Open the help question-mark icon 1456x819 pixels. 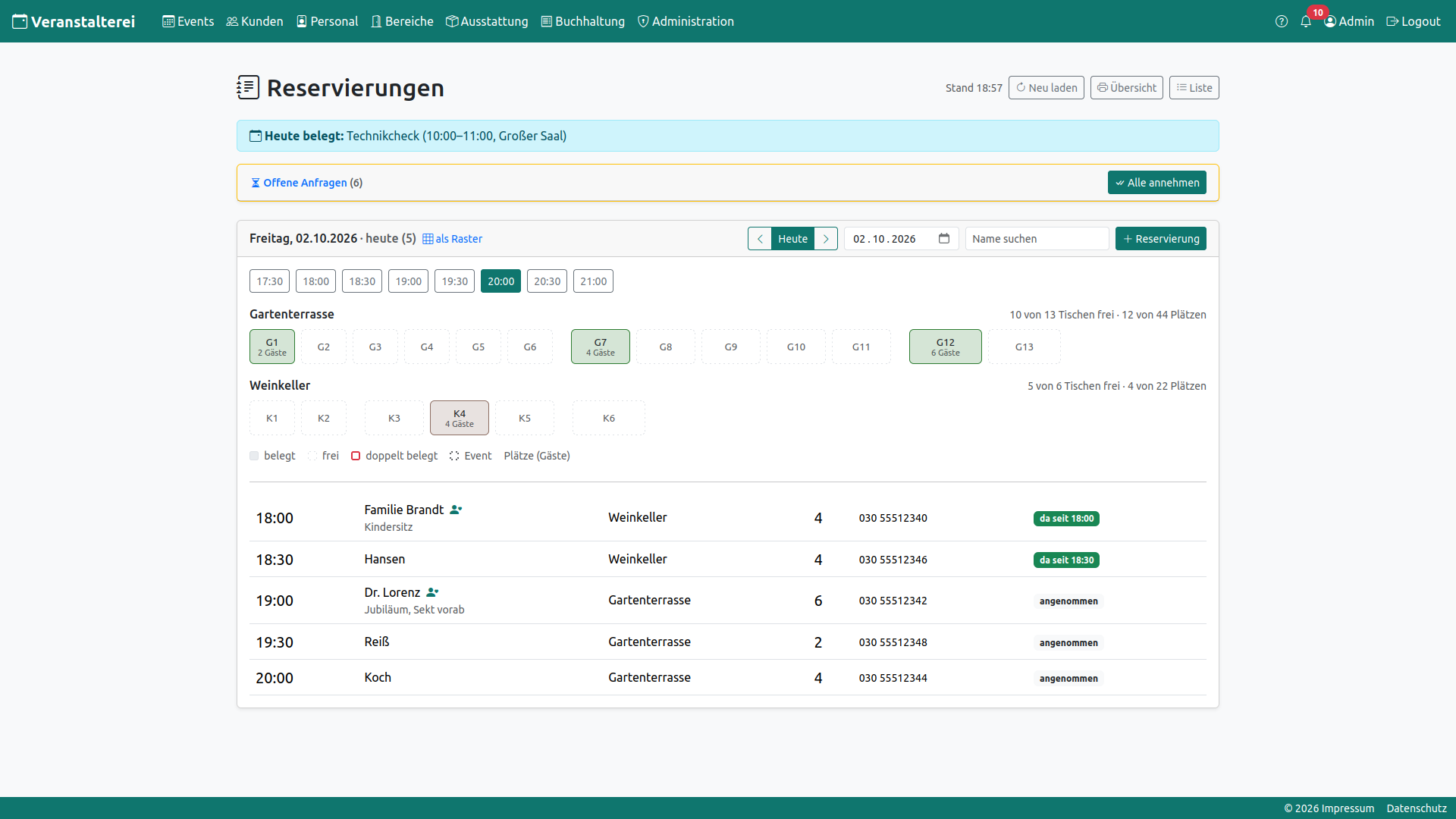(1282, 21)
